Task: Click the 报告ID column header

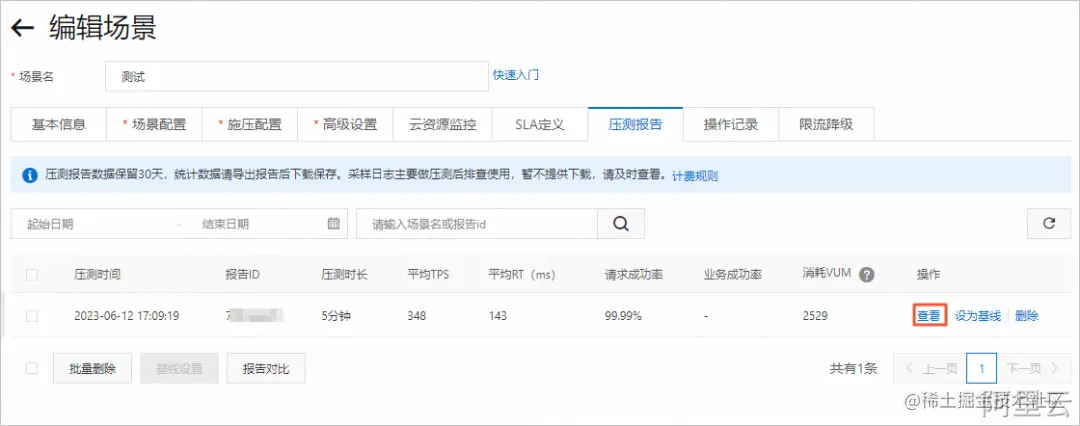Action: [x=242, y=274]
